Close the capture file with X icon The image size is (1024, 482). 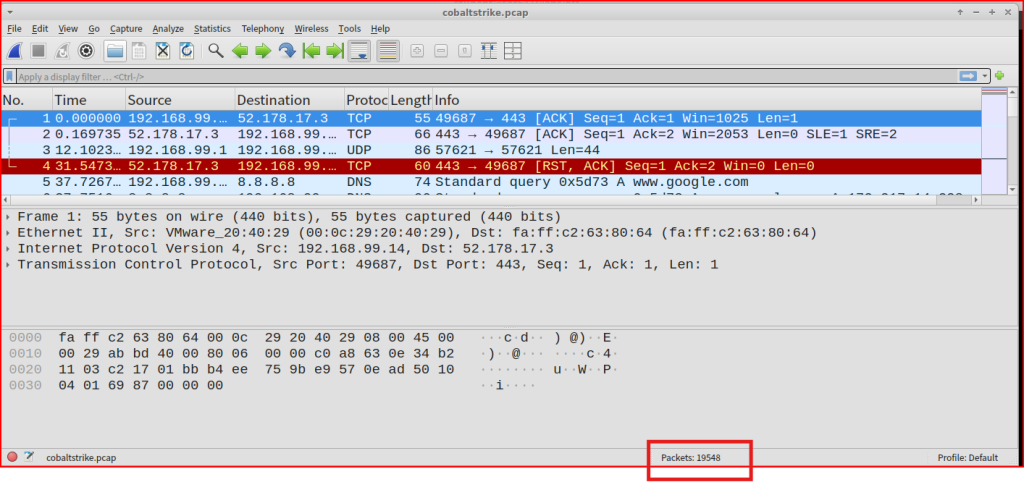[162, 51]
